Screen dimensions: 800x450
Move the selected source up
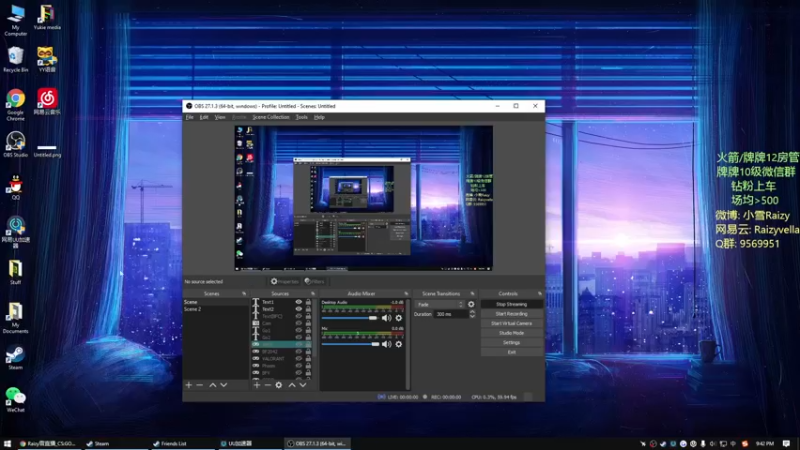pyautogui.click(x=292, y=385)
